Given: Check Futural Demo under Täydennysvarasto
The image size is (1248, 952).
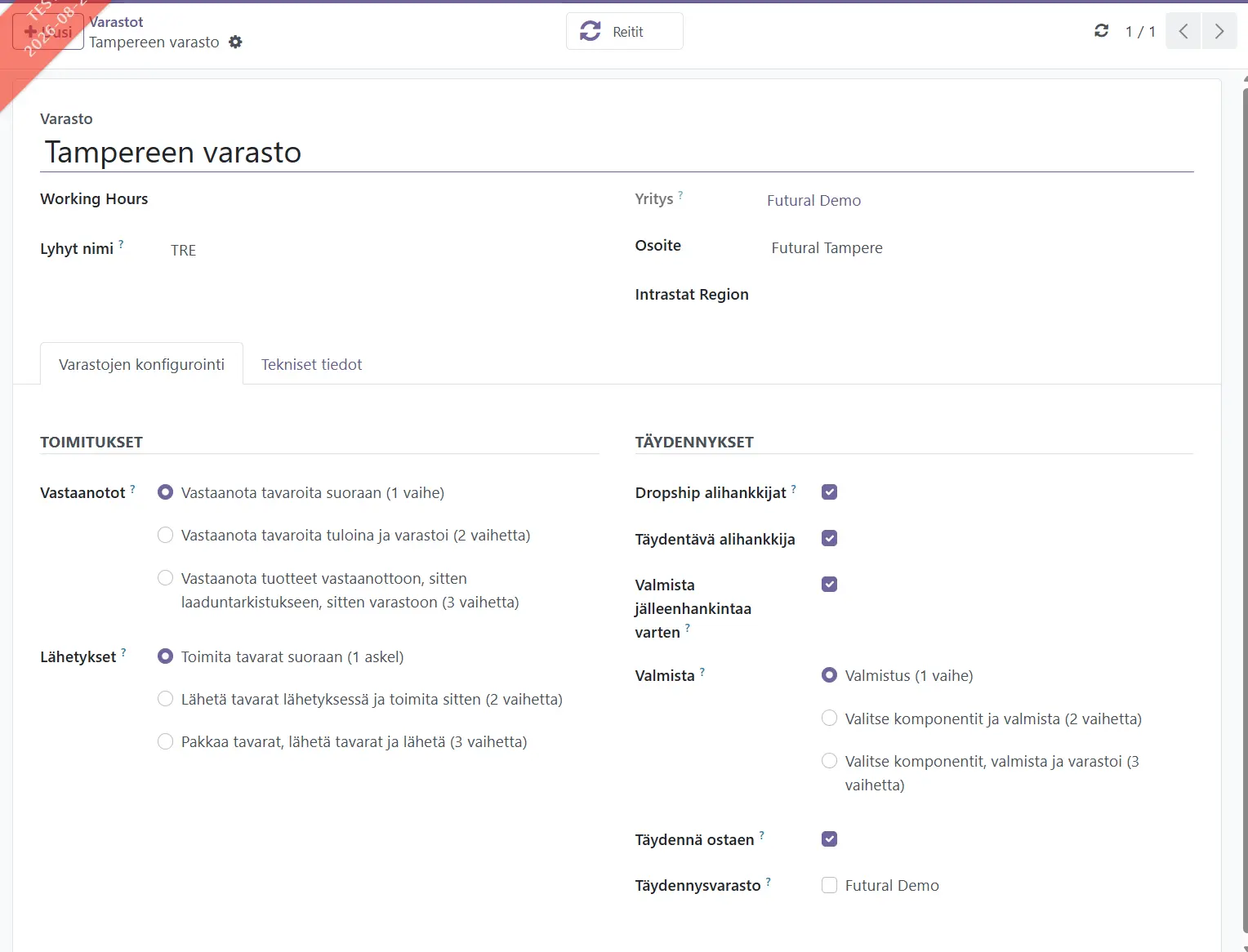Looking at the screenshot, I should click(x=829, y=885).
